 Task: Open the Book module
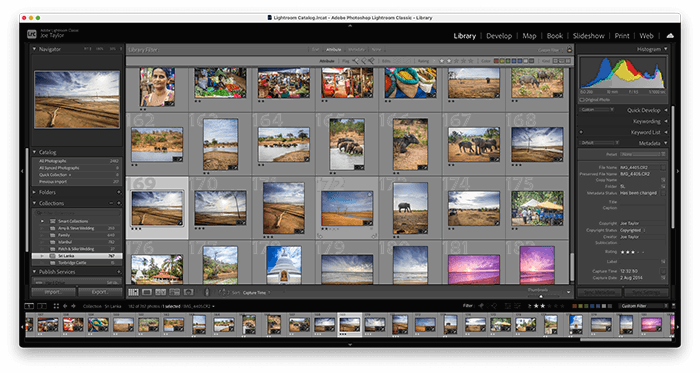coord(554,36)
